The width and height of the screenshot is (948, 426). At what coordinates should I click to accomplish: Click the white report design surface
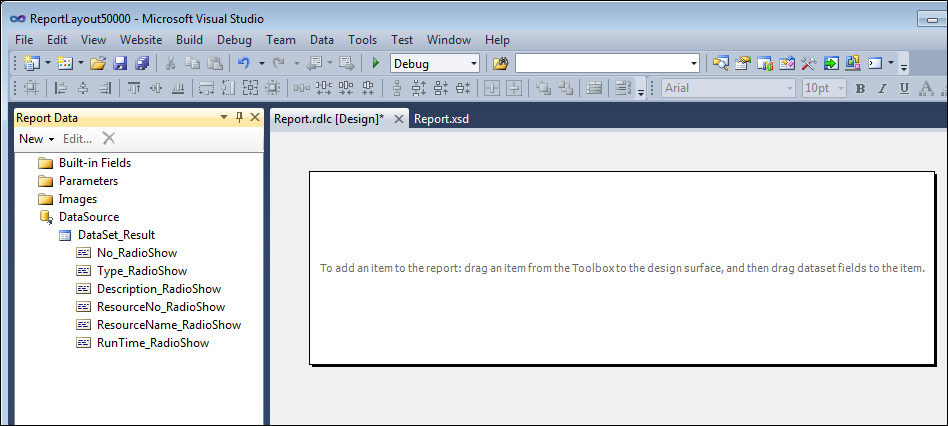622,268
